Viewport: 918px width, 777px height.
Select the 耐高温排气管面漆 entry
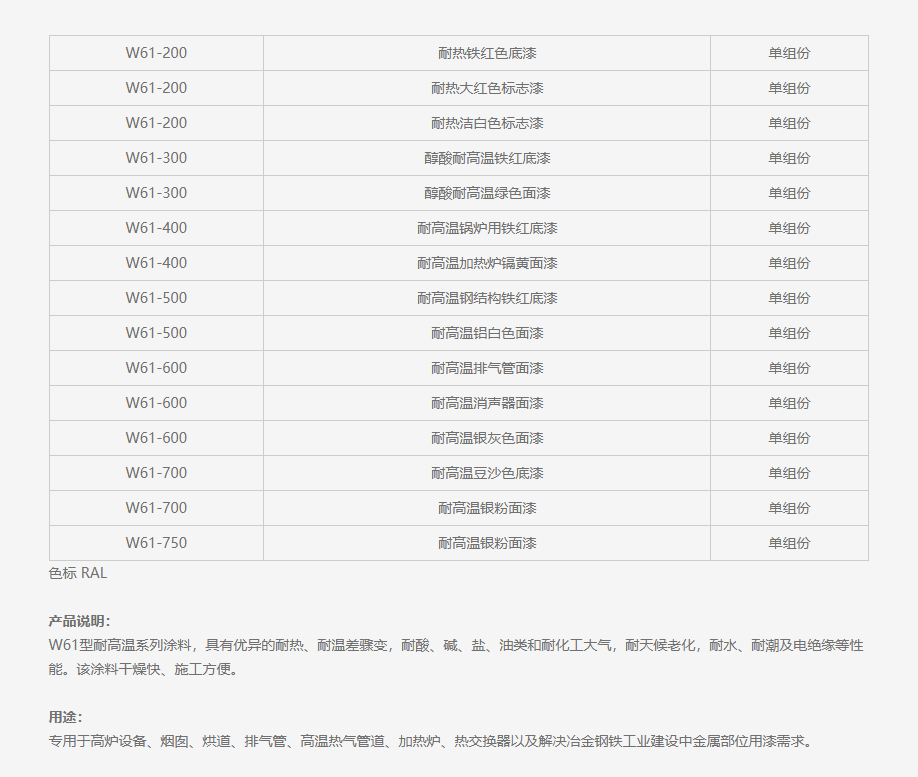tap(485, 367)
